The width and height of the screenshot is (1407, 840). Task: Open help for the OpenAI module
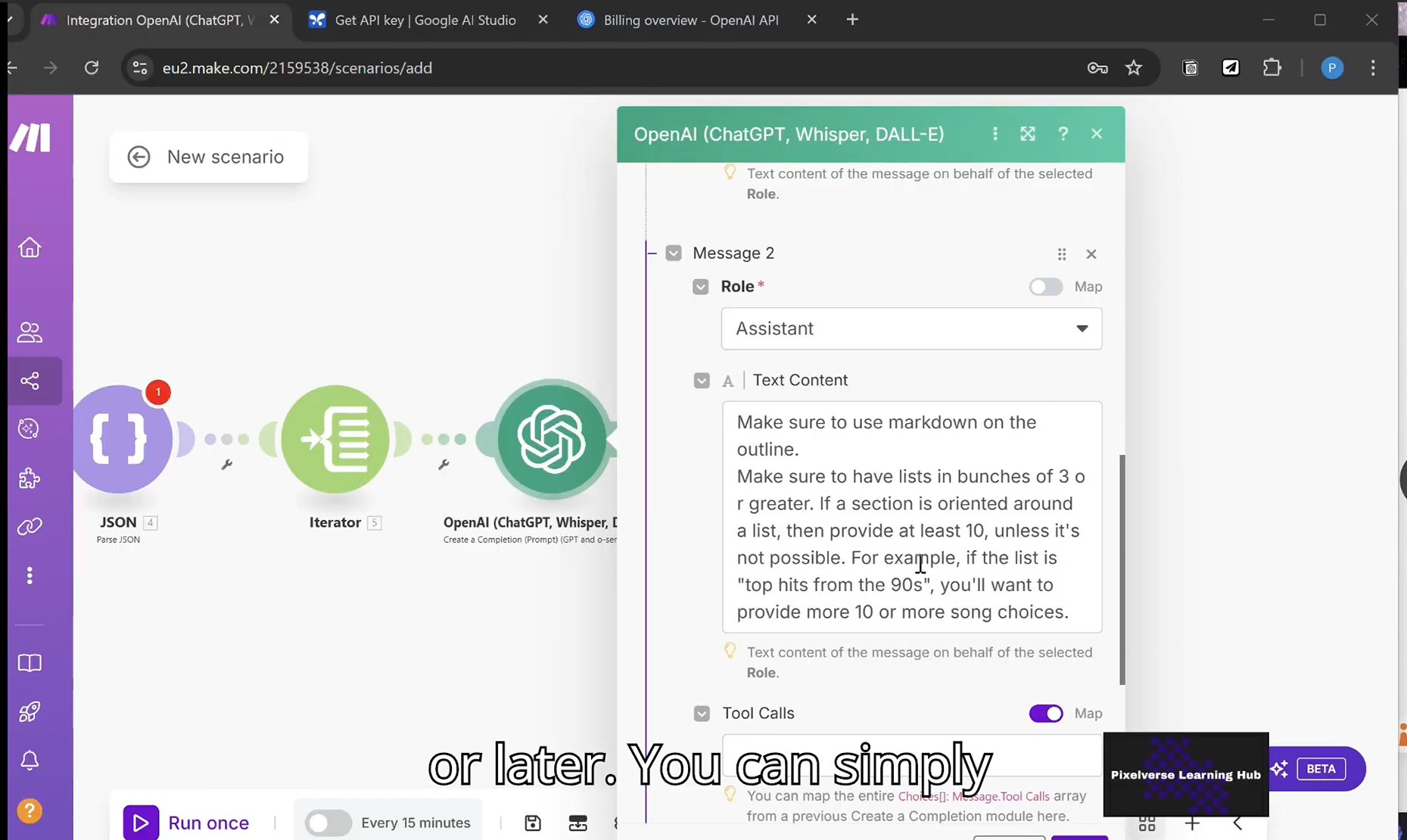point(1063,133)
